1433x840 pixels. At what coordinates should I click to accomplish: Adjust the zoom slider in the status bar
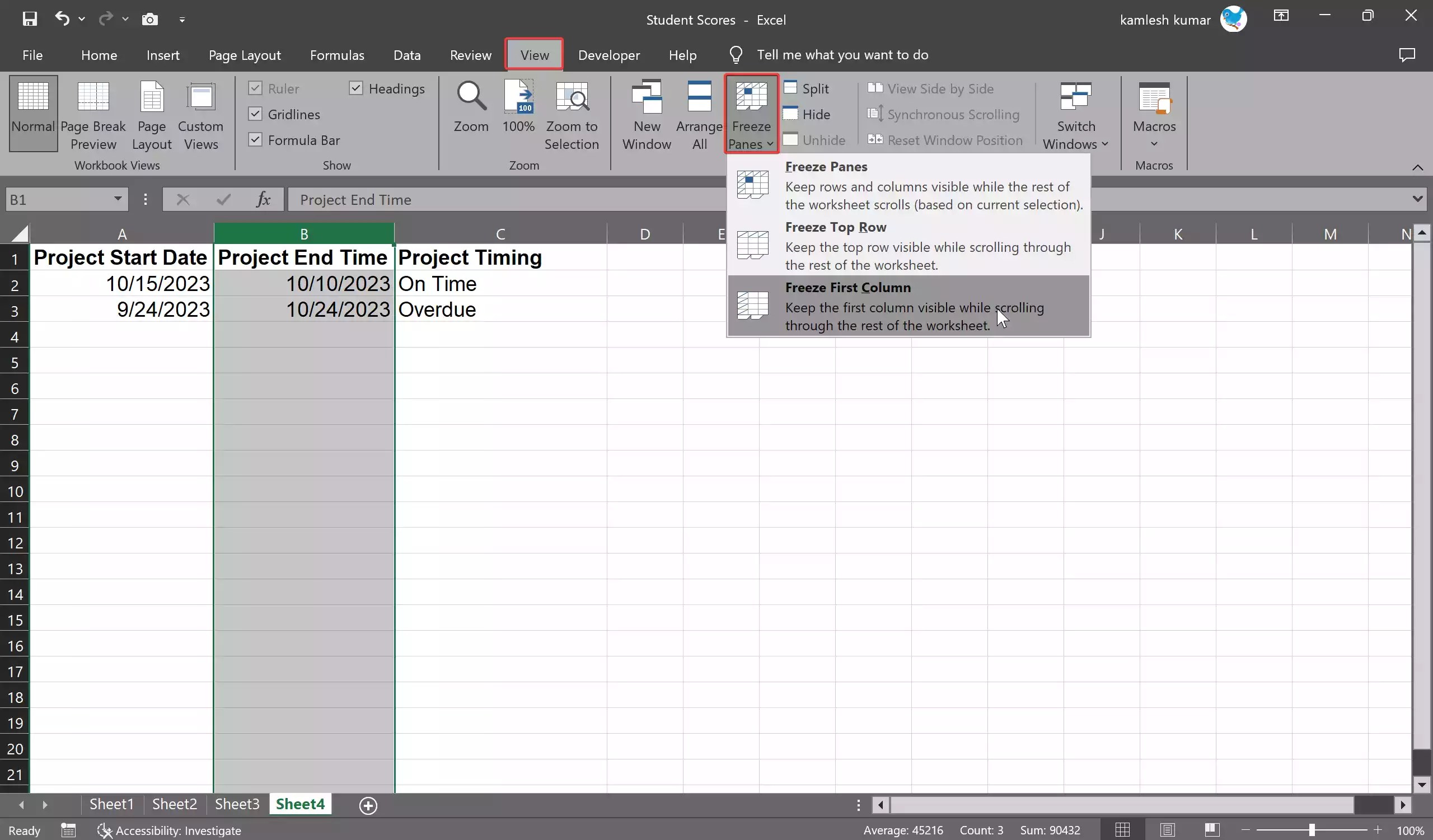pos(1312,830)
